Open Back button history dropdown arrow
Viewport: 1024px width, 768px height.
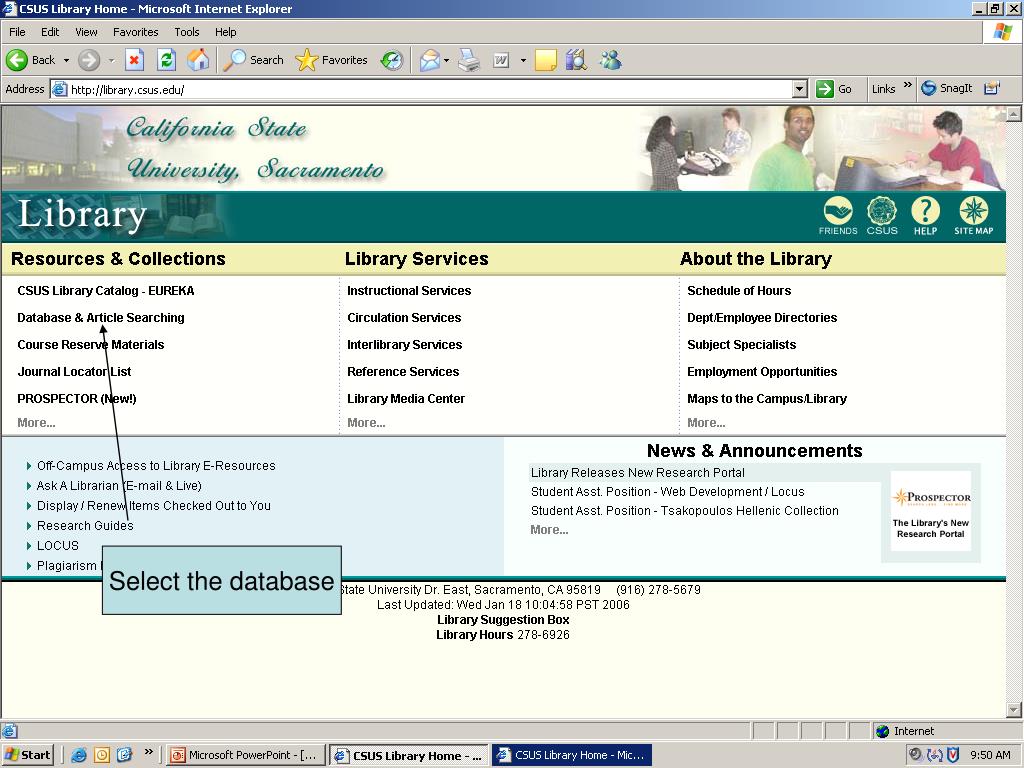point(66,60)
